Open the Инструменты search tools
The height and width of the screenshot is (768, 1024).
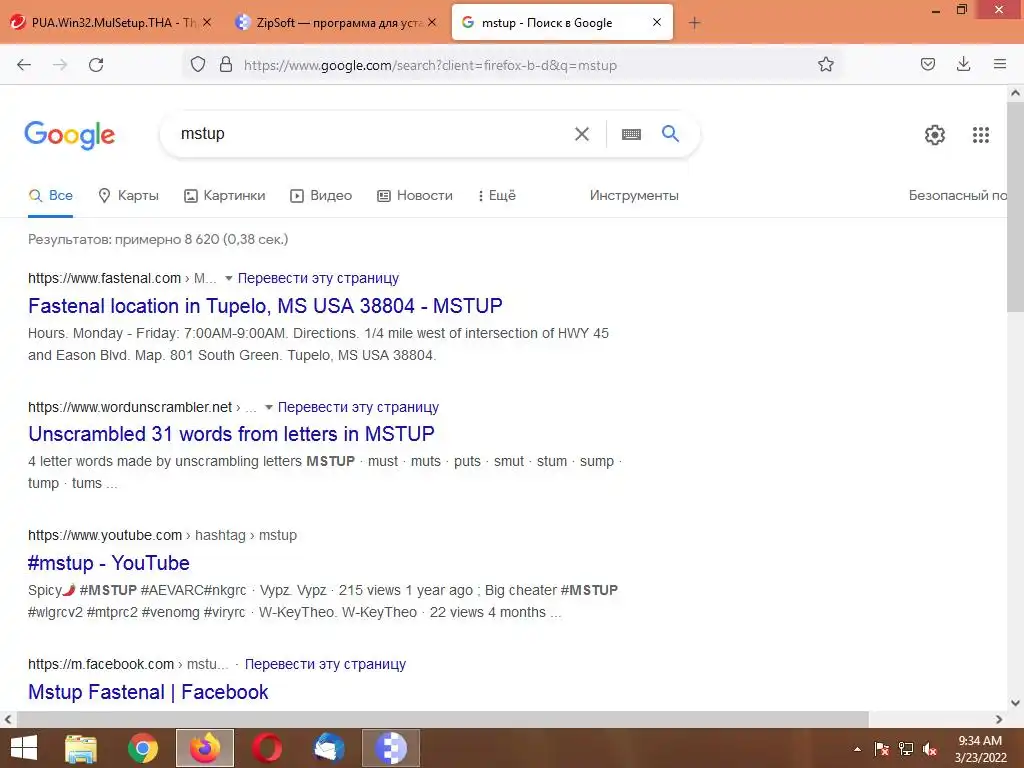(634, 195)
